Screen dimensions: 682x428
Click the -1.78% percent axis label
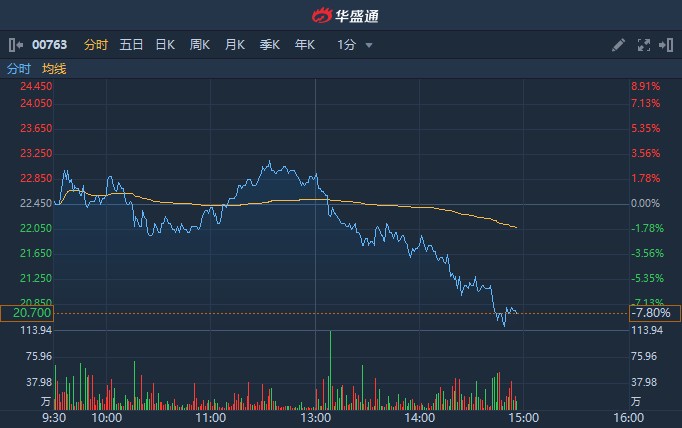tap(647, 228)
